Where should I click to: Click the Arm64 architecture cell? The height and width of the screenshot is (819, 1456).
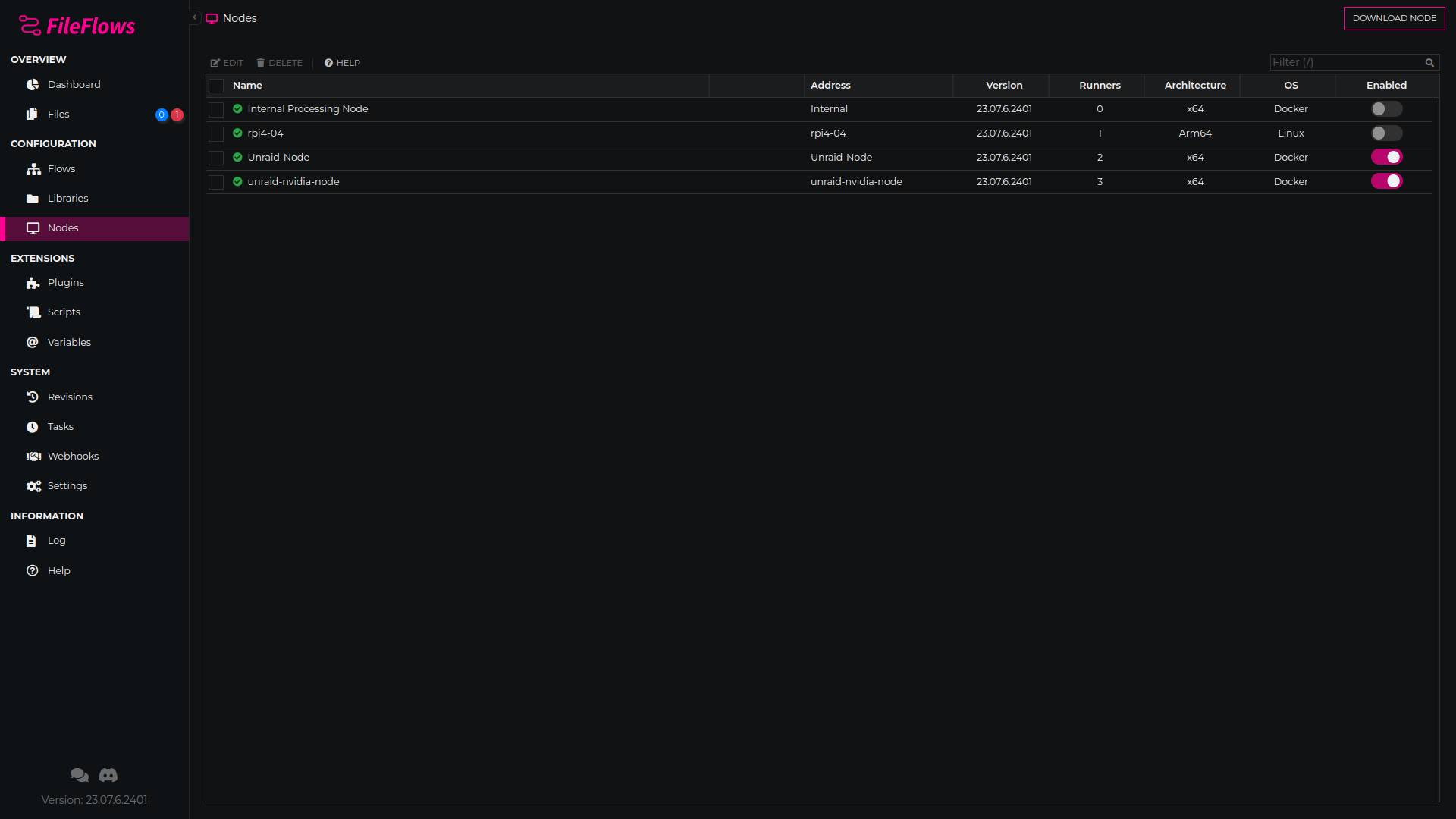click(x=1195, y=133)
